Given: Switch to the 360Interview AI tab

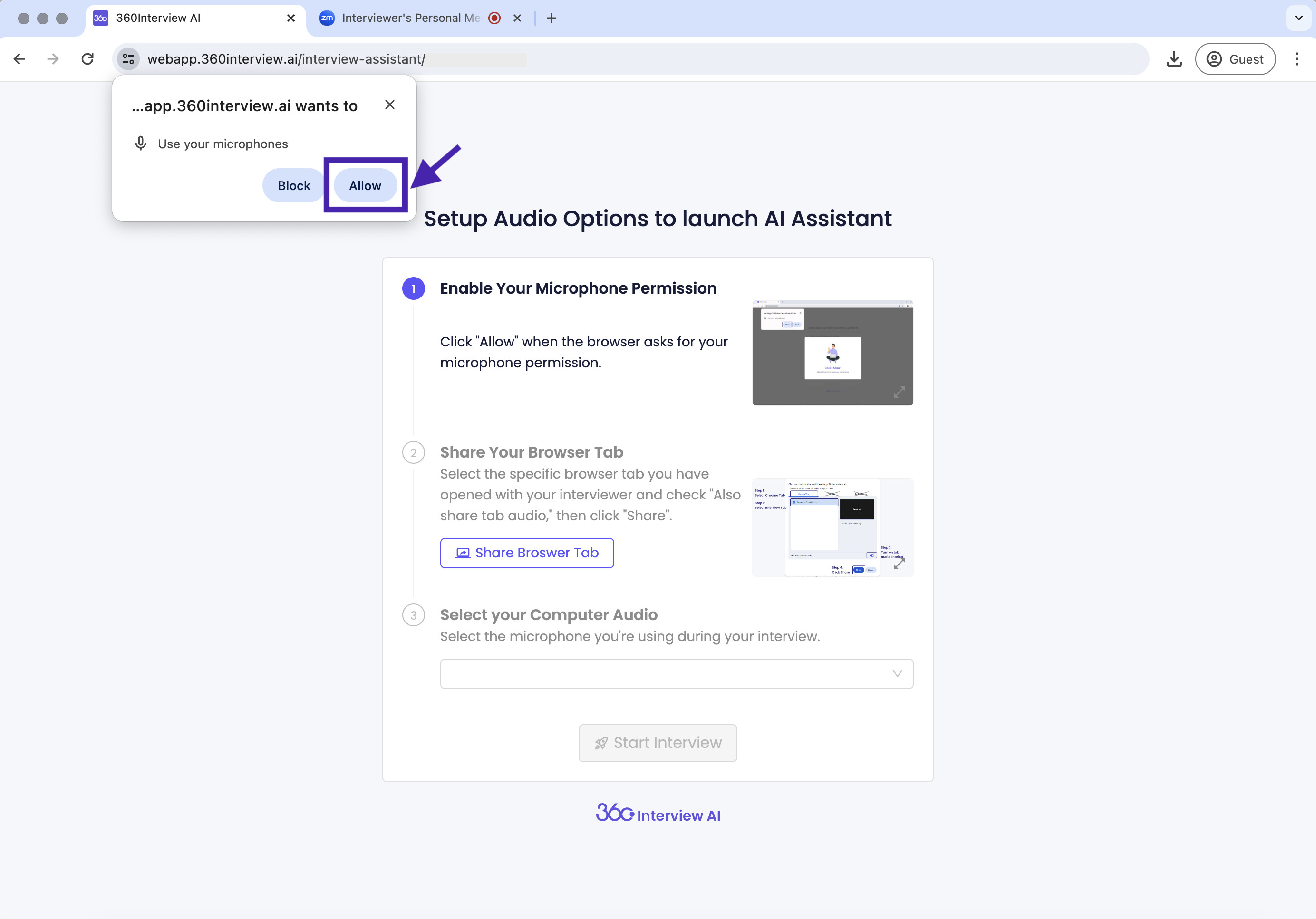Looking at the screenshot, I should 195,19.
